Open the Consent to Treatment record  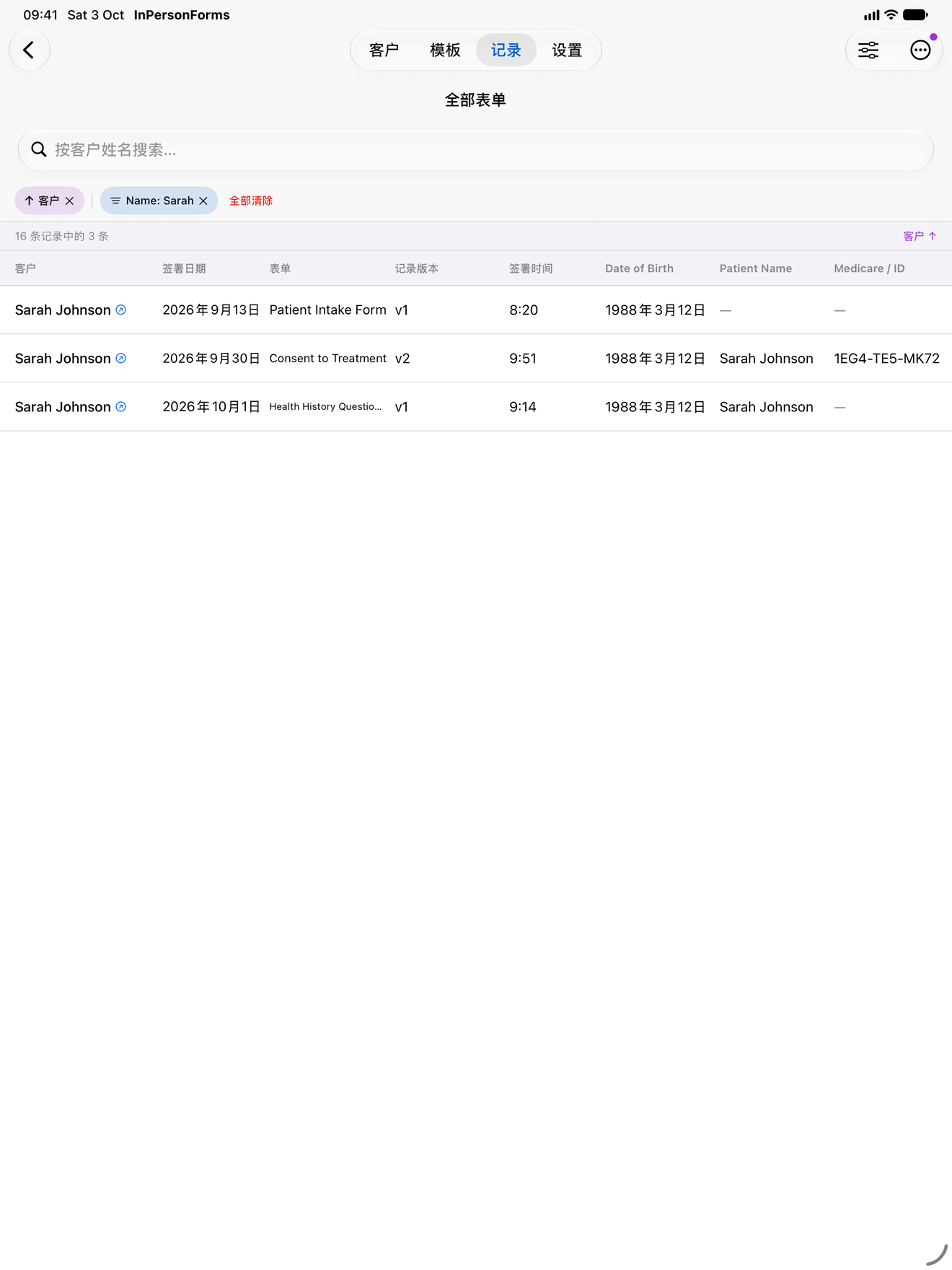[327, 358]
